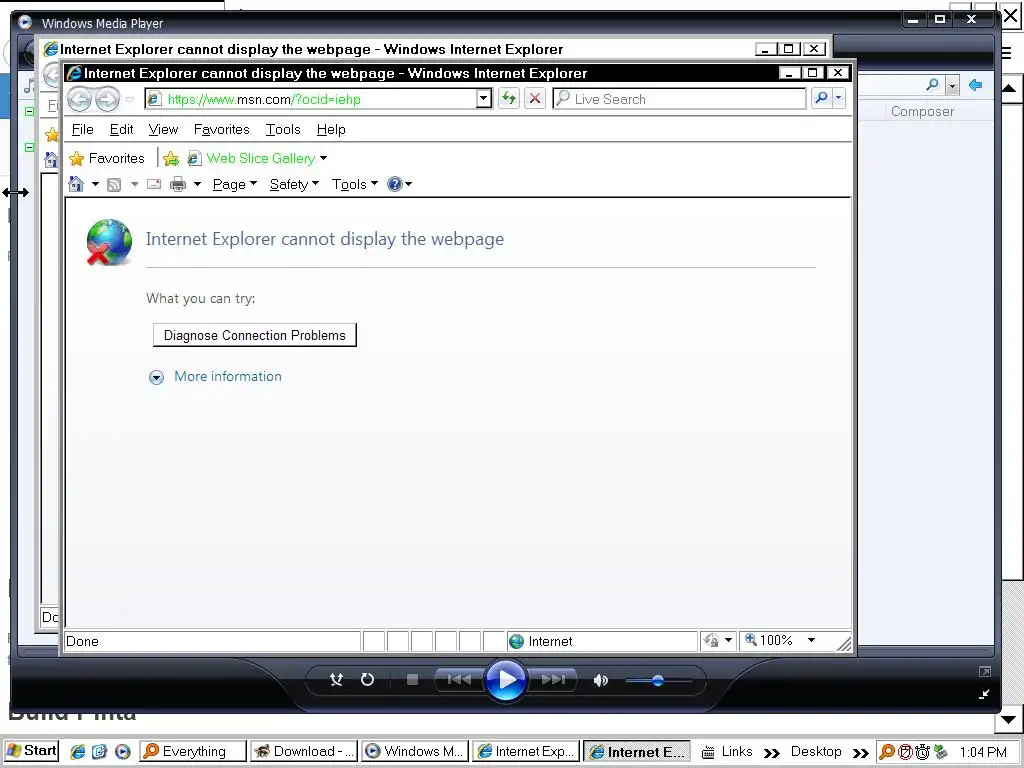Toggle repeat in Windows Media Player
Viewport: 1024px width, 768px height.
pyautogui.click(x=367, y=680)
